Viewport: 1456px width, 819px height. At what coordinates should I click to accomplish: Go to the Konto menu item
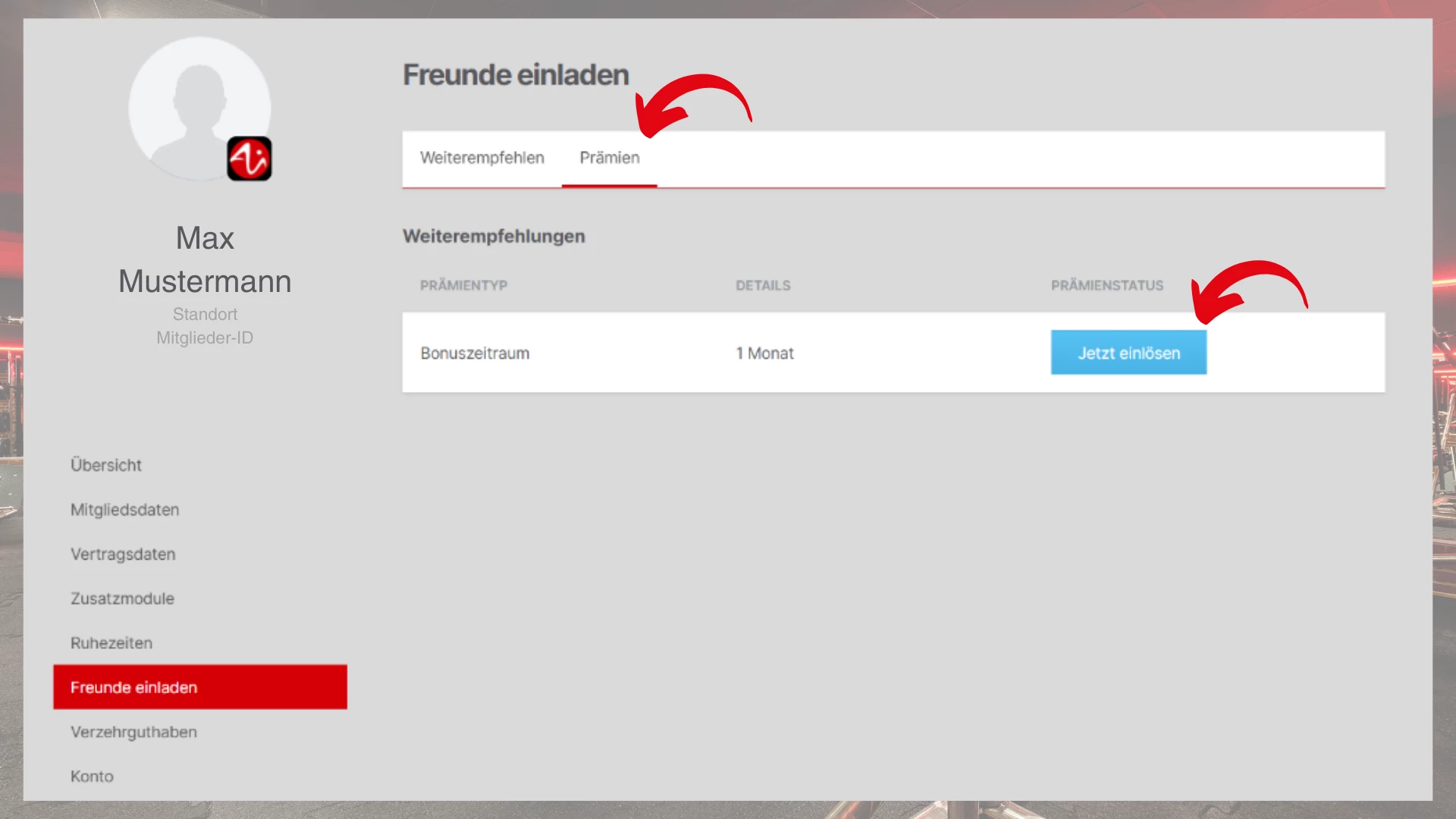coord(92,777)
